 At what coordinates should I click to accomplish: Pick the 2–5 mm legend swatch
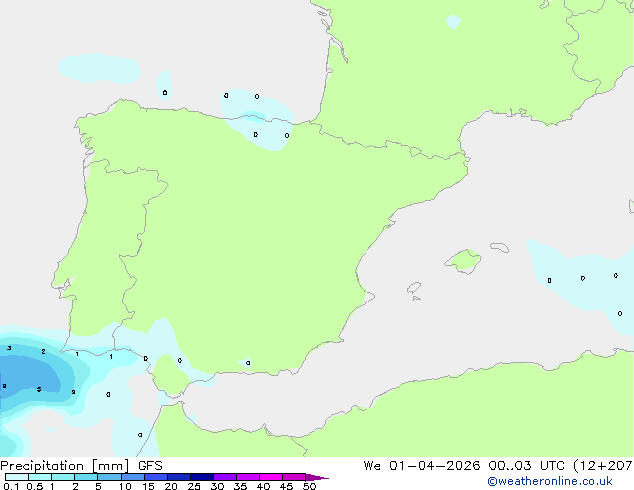point(86,477)
